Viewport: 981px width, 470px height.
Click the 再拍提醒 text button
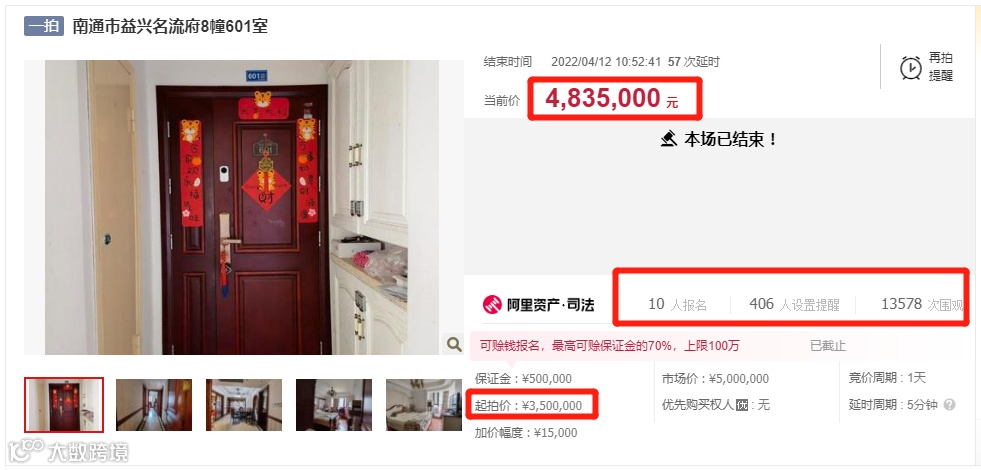point(940,67)
